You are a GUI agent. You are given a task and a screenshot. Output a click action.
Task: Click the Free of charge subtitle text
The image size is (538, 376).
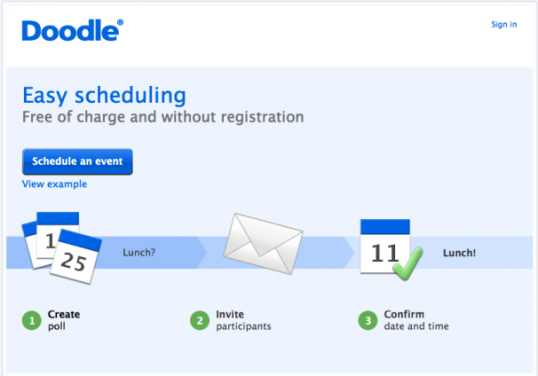tap(163, 117)
